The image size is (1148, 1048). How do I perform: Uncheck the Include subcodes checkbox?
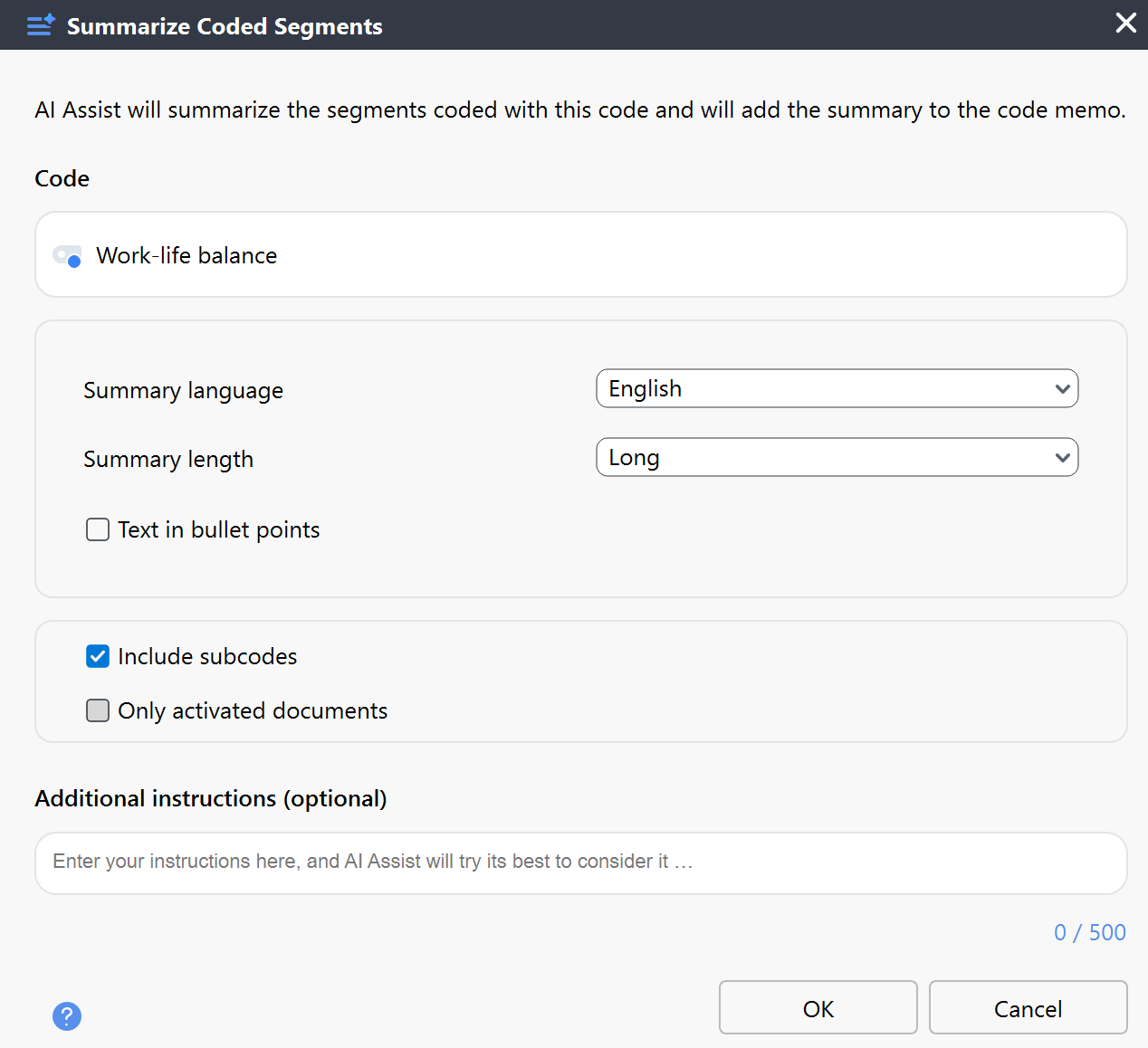pyautogui.click(x=98, y=656)
